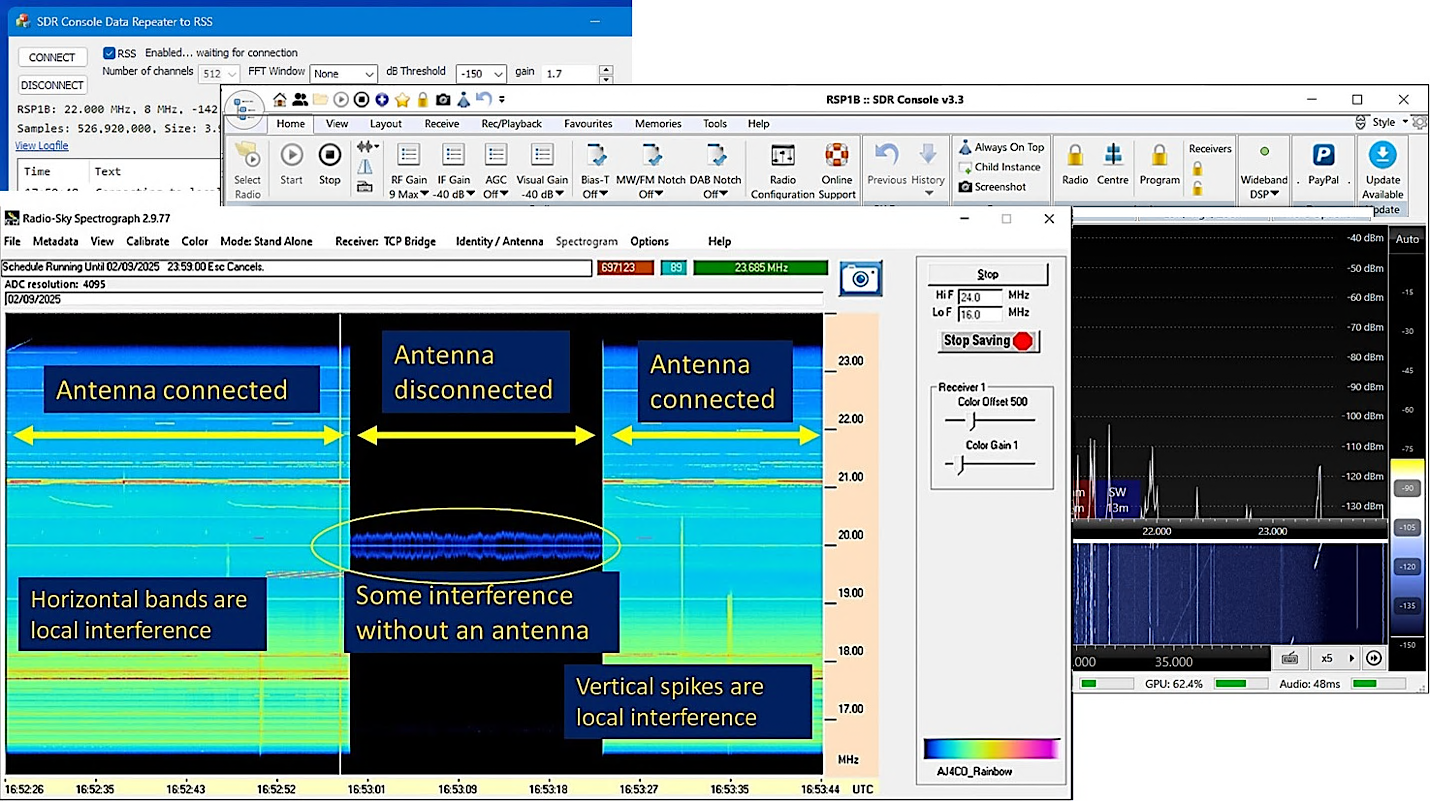Image resolution: width=1430 pixels, height=801 pixels.
Task: Toggle the lower Receivers padlock
Action: click(1198, 188)
